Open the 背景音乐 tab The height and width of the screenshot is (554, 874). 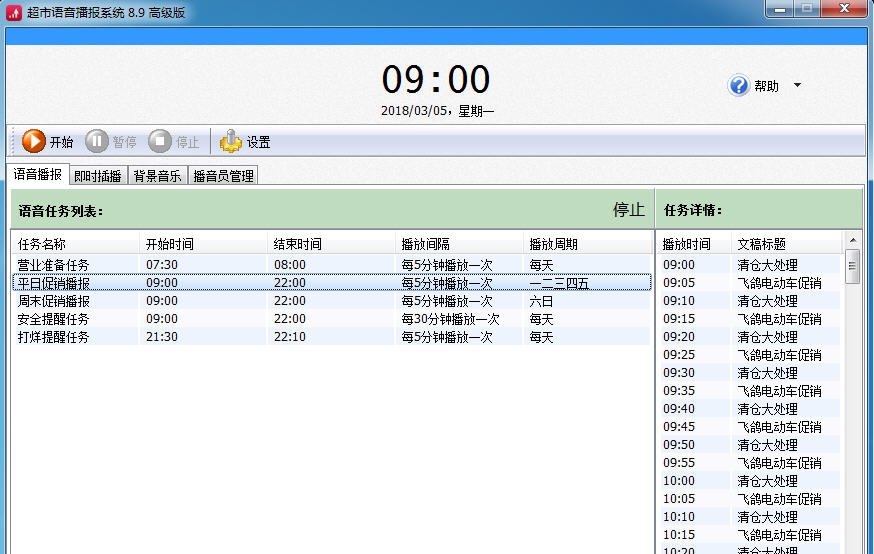pos(157,176)
